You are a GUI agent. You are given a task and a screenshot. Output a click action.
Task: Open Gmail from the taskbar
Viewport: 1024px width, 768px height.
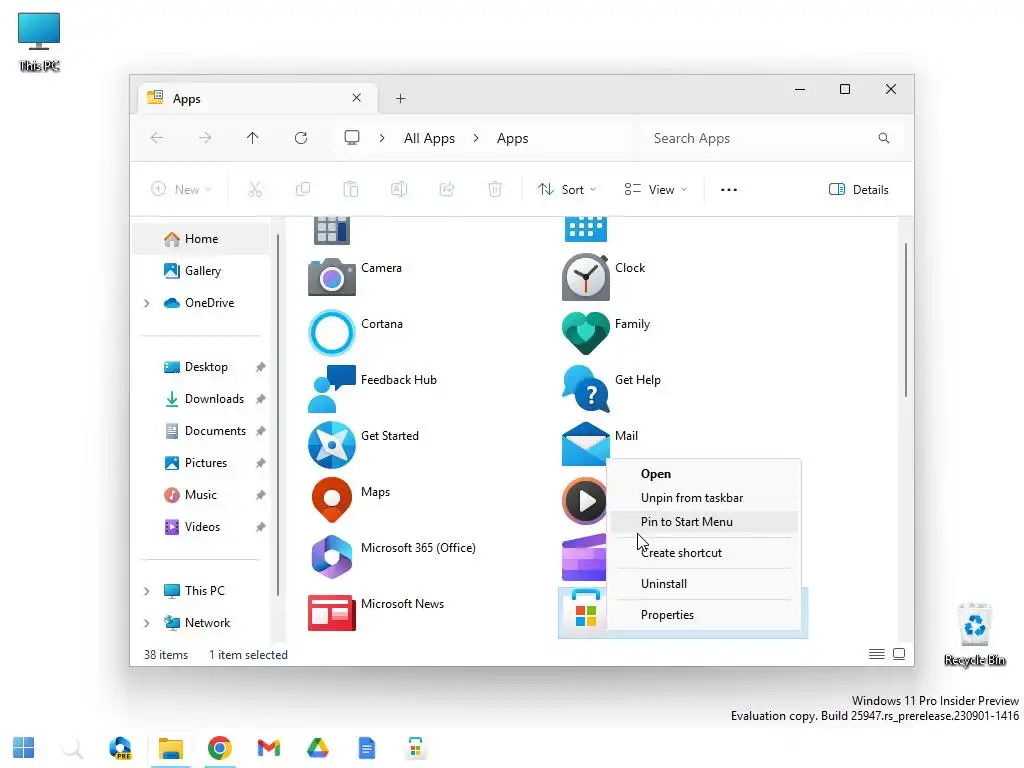[x=268, y=748]
